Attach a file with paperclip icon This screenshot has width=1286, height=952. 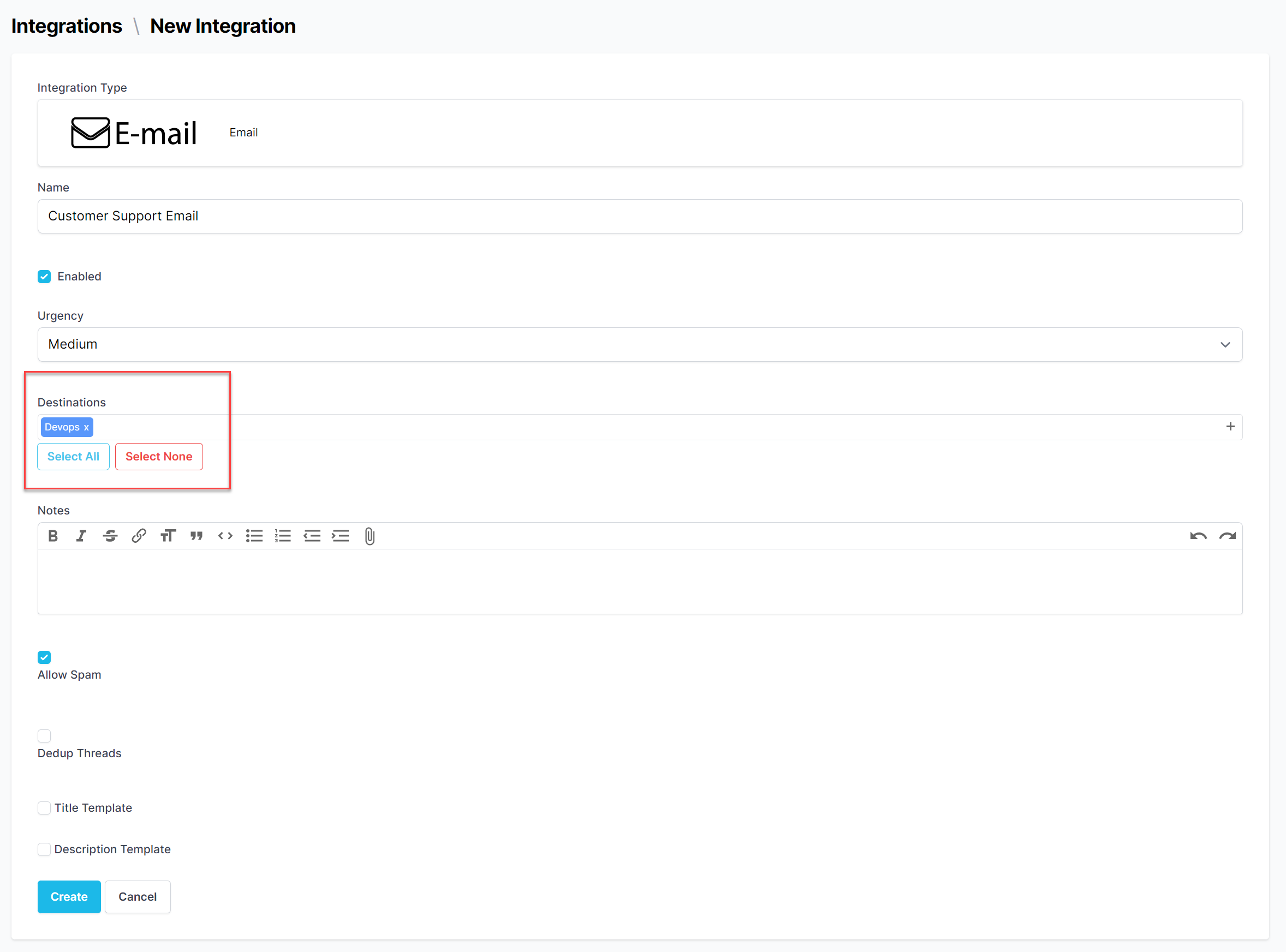coord(370,536)
